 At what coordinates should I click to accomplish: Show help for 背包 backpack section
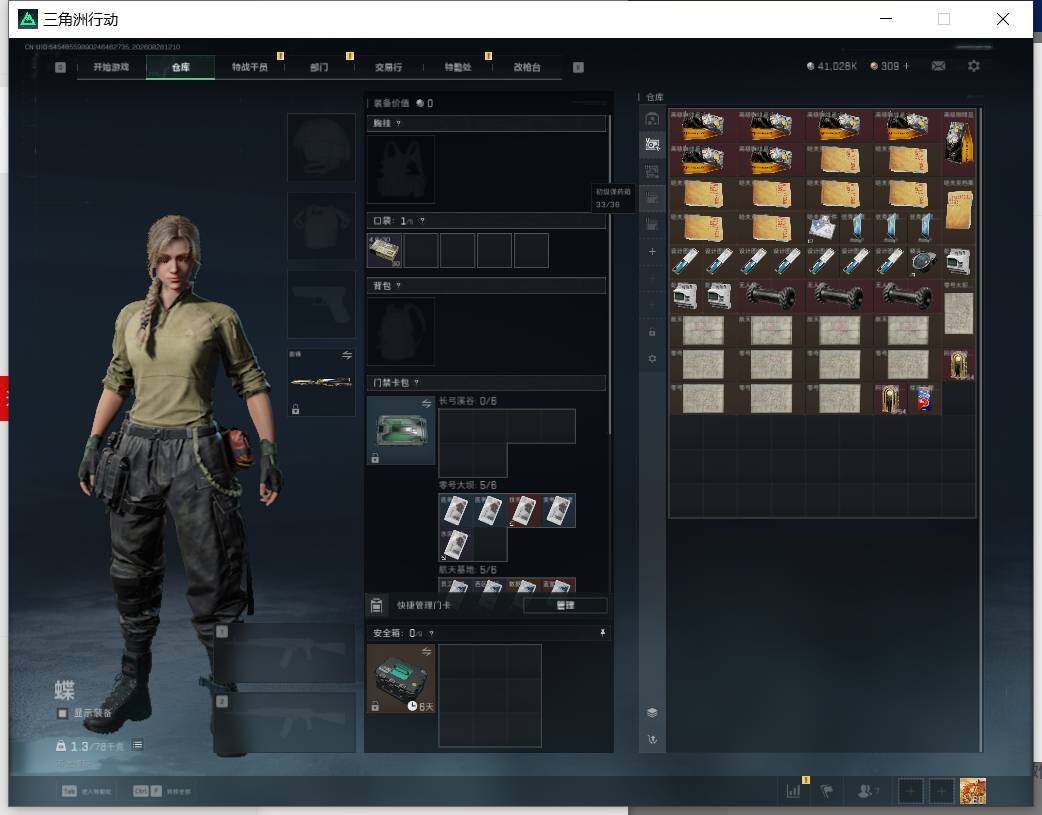point(398,286)
